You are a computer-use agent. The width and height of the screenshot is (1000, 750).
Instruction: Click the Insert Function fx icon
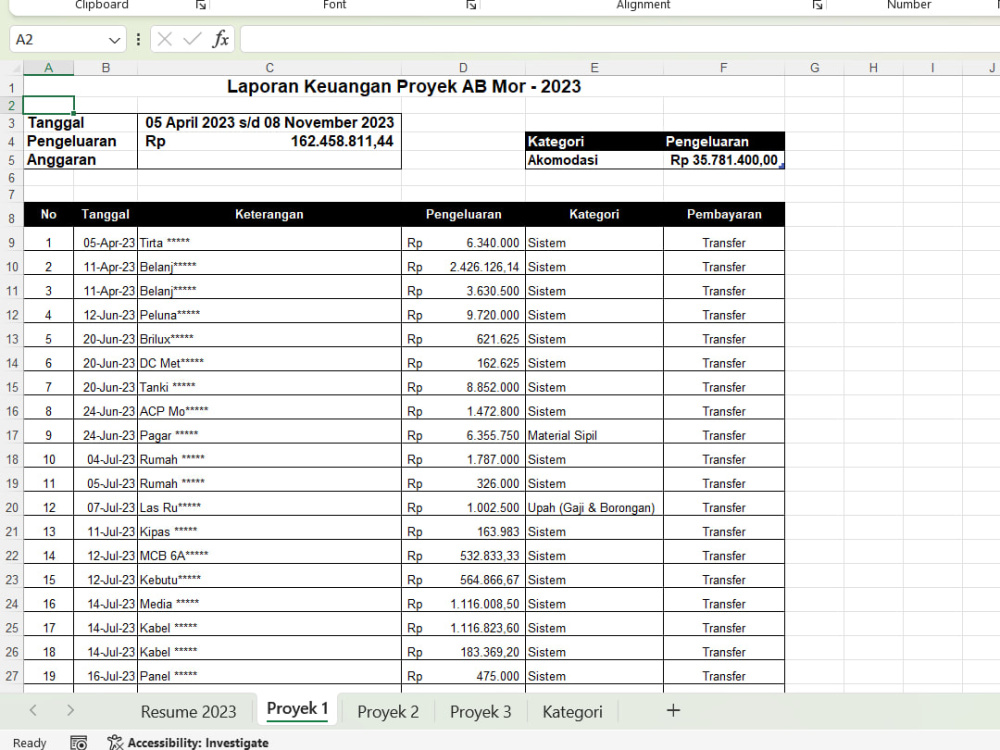coord(221,40)
